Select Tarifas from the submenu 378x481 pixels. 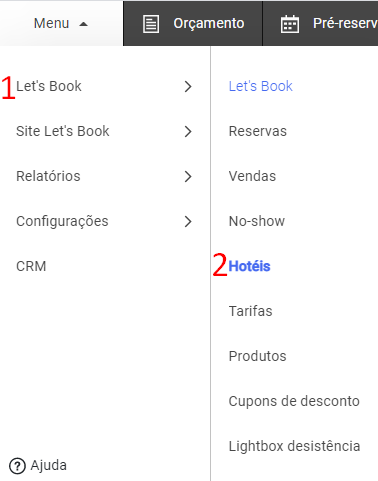click(250, 311)
